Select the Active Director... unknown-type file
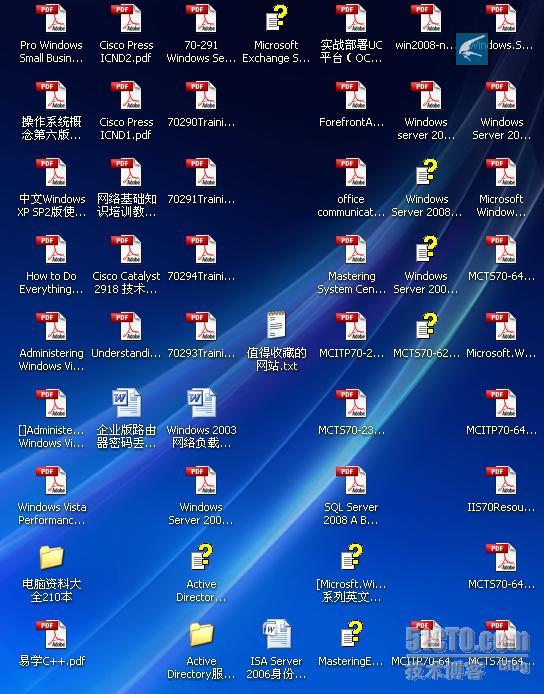Screen dimensions: 544x694 [201, 558]
